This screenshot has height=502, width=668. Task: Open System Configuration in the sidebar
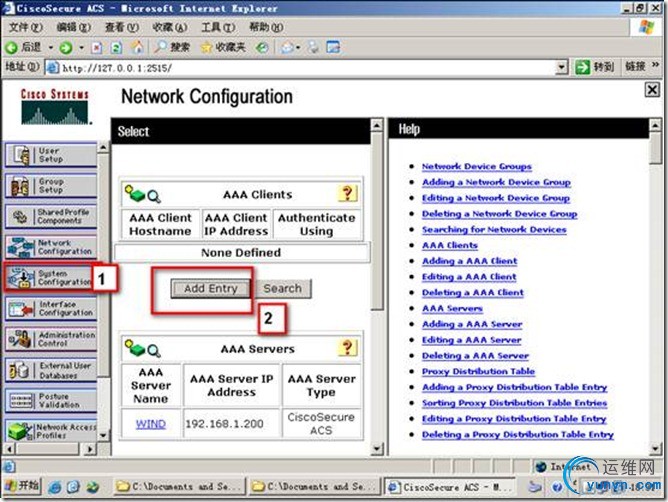coord(51,278)
